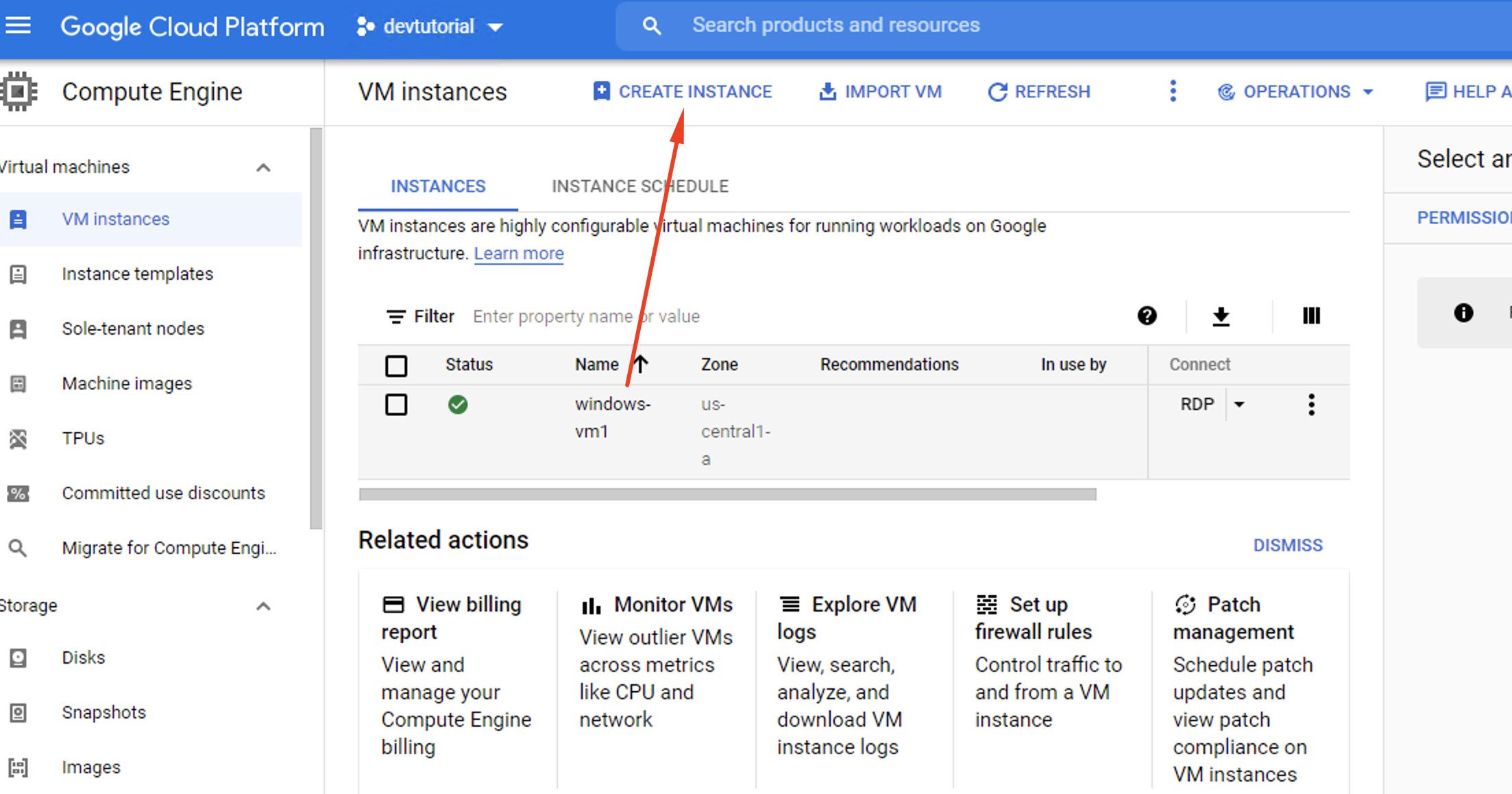This screenshot has height=794, width=1512.
Task: Open the more actions vertical dots in toolbar
Action: (1173, 91)
